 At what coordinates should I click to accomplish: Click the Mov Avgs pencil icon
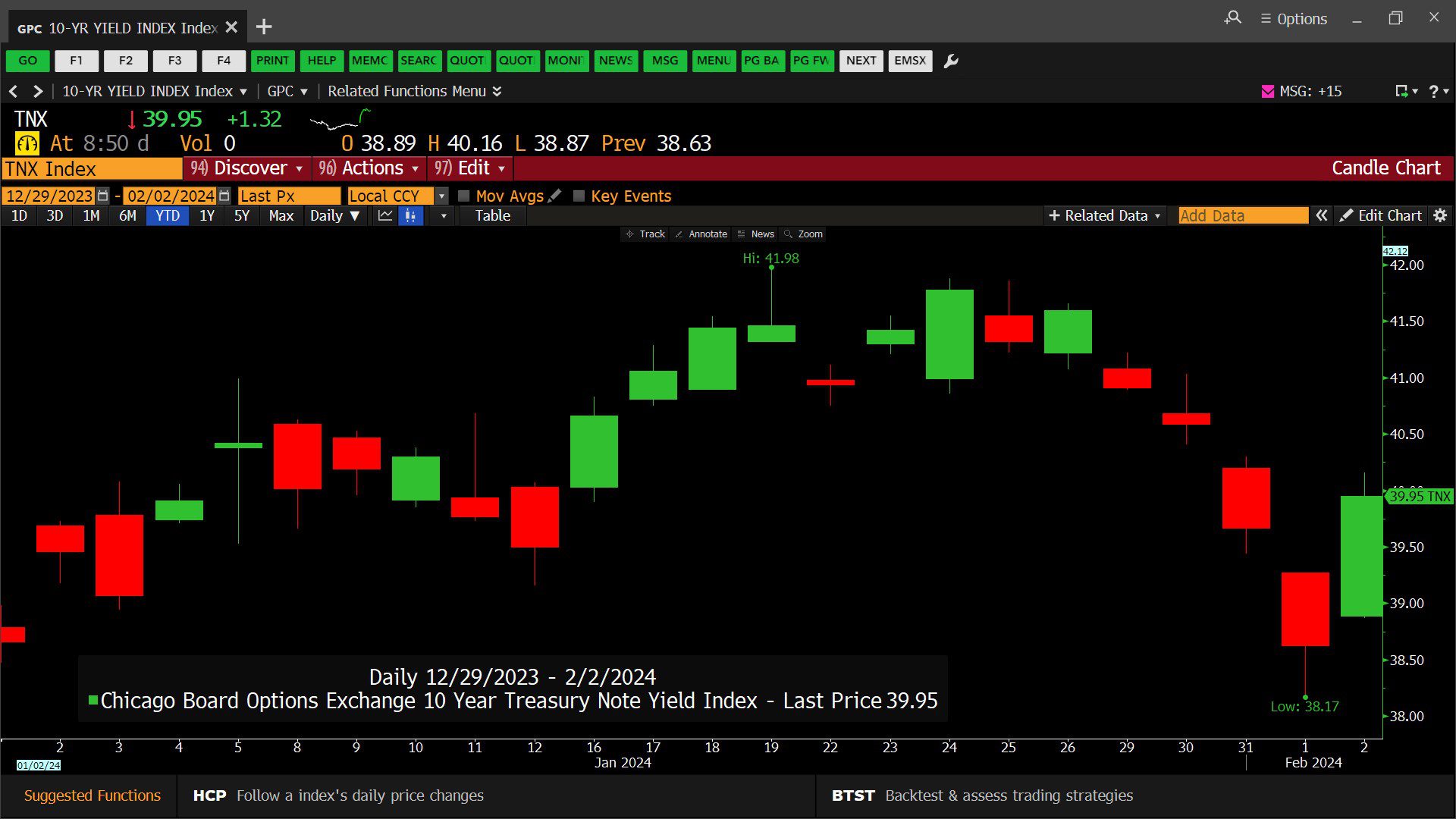555,196
